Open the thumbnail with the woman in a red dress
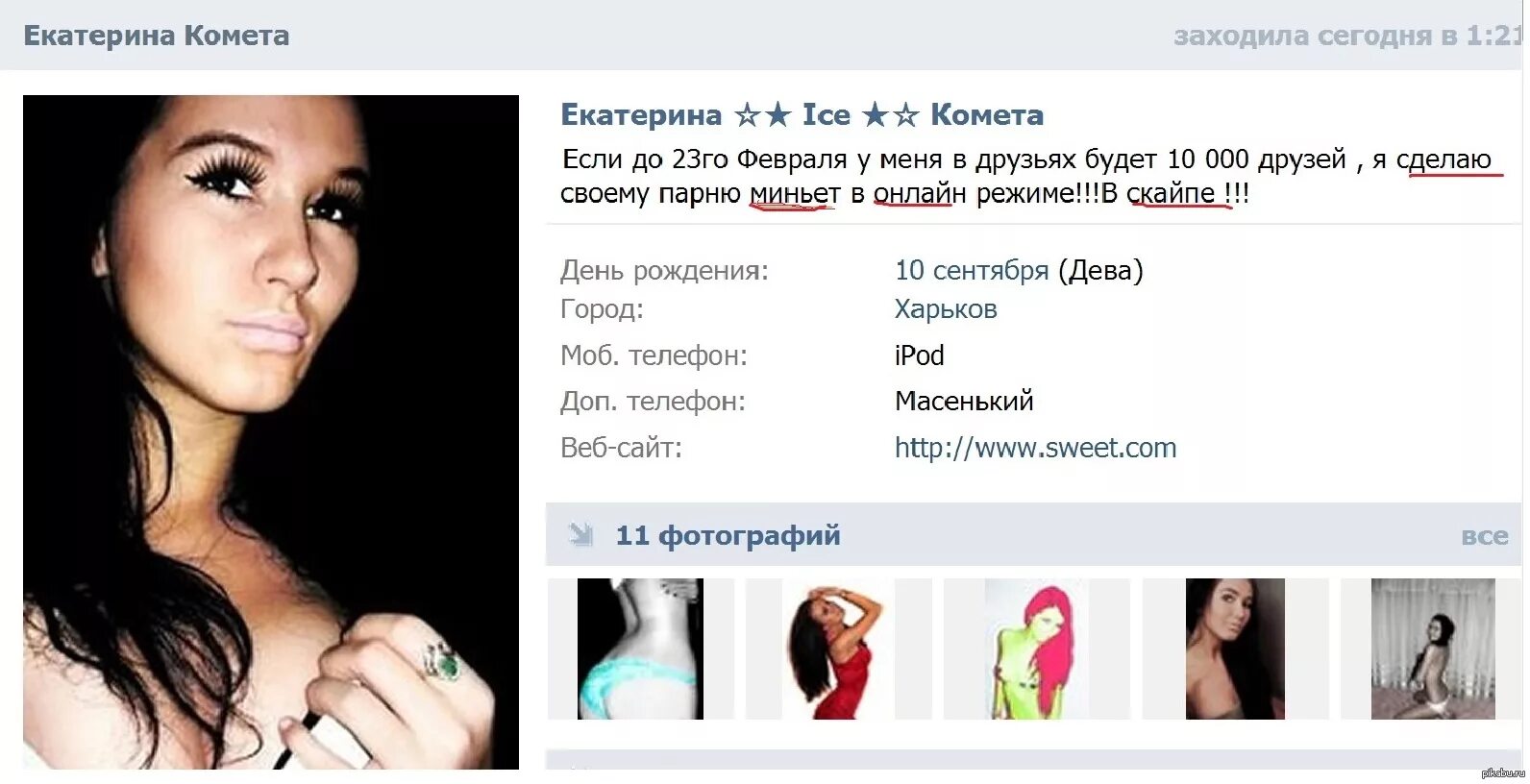The height and width of the screenshot is (784, 1530). (x=839, y=649)
